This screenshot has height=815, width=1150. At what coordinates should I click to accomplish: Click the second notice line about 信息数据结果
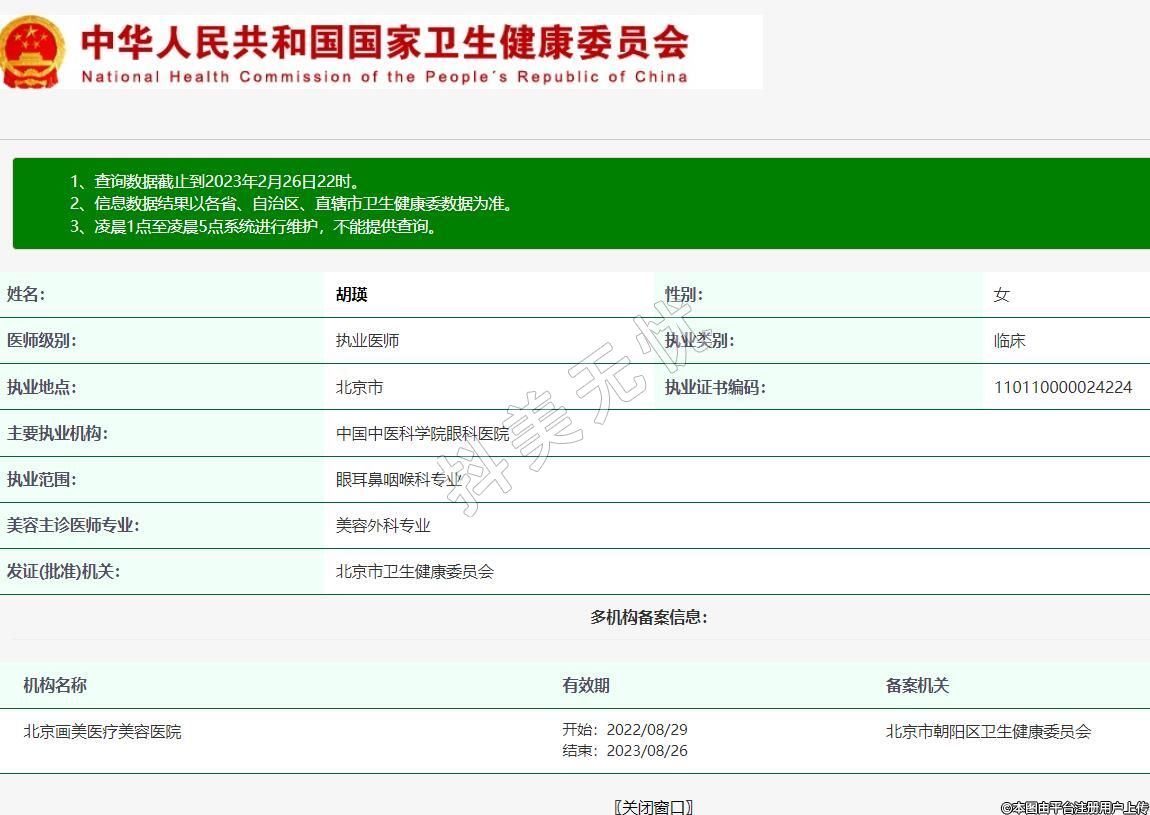[x=292, y=204]
